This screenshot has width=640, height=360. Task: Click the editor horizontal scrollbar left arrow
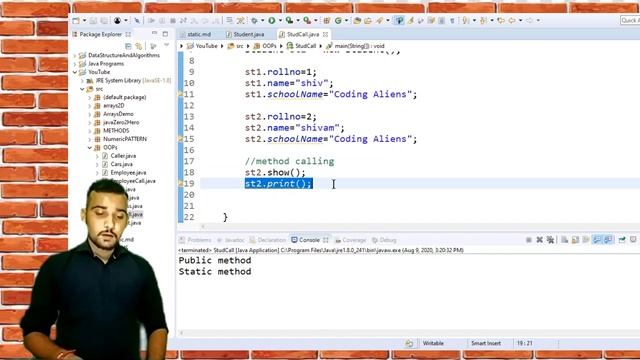point(203,226)
